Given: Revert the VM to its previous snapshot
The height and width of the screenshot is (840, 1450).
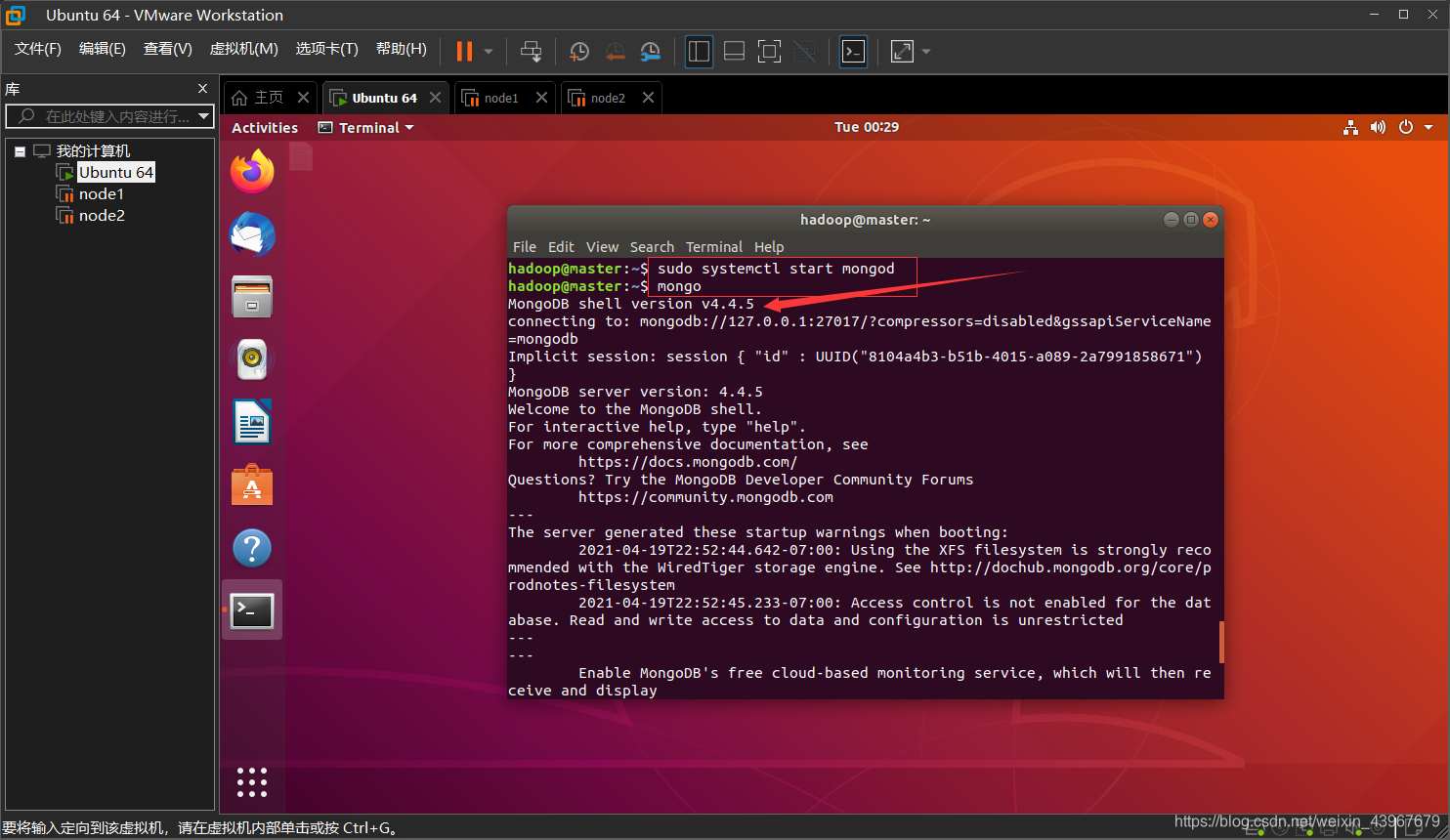Looking at the screenshot, I should 615,51.
